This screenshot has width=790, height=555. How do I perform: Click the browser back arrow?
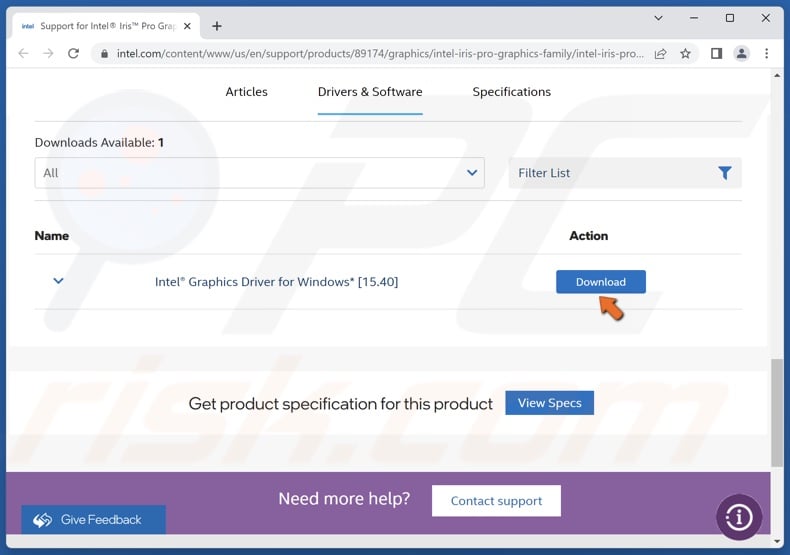[23, 53]
